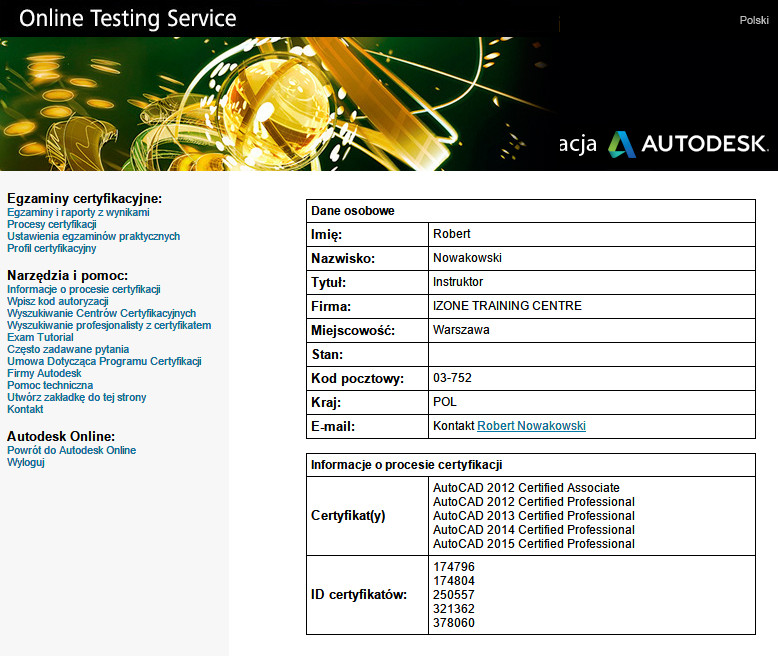Open Informacje o procesie certyfikacji sidebar link
The image size is (778, 656).
click(x=83, y=289)
